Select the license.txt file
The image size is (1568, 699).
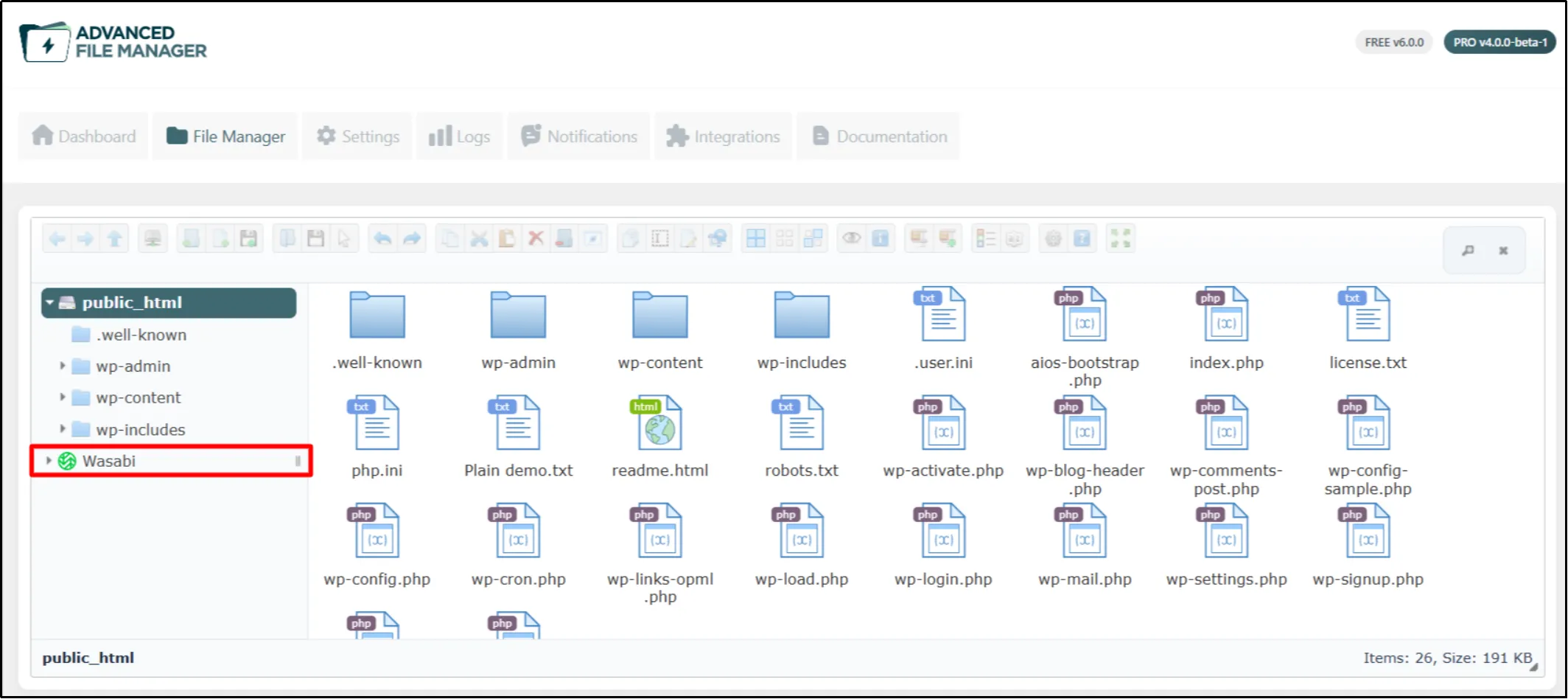pos(1368,330)
